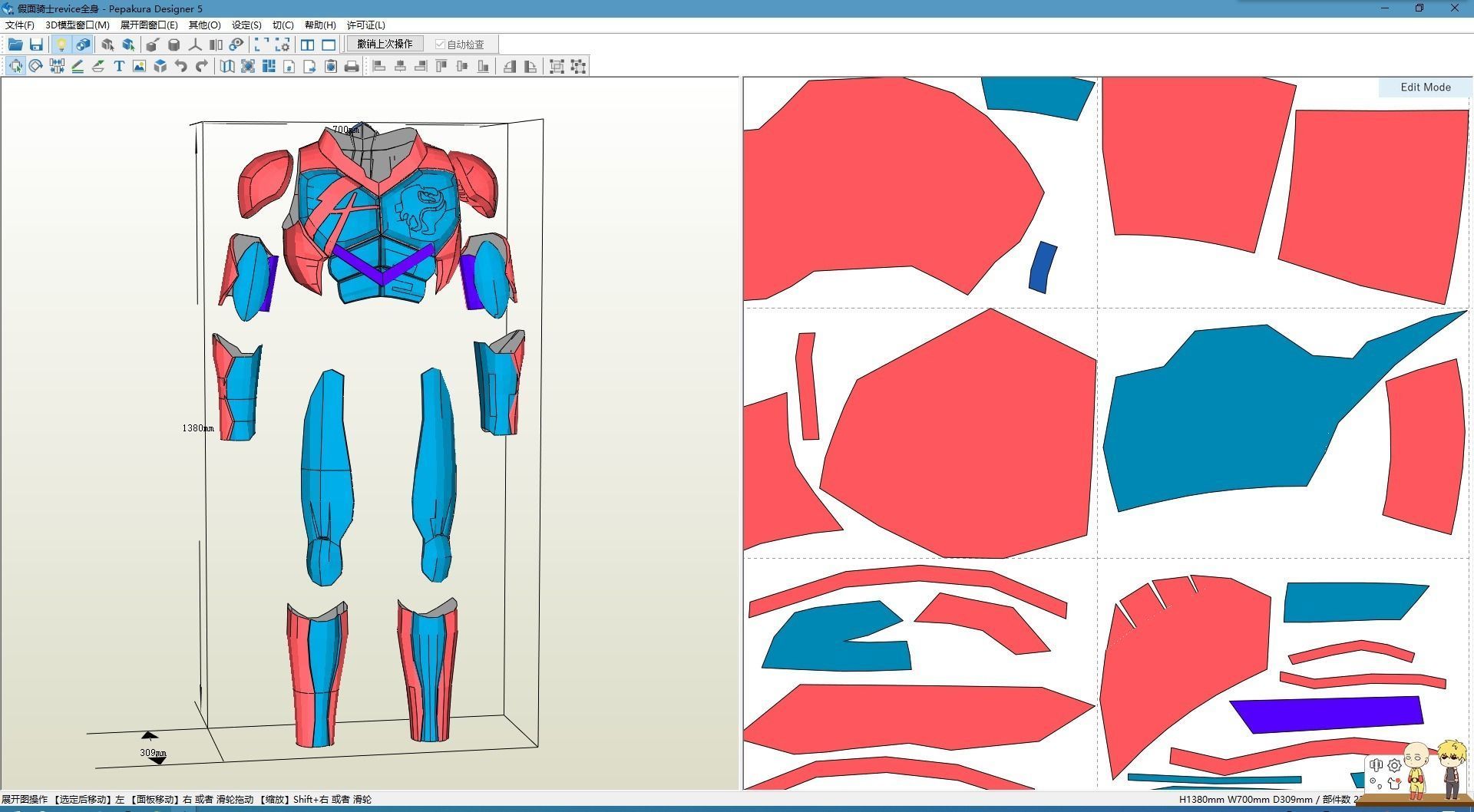The height and width of the screenshot is (812, 1474).
Task: Click the page number document icon
Action: click(x=289, y=66)
